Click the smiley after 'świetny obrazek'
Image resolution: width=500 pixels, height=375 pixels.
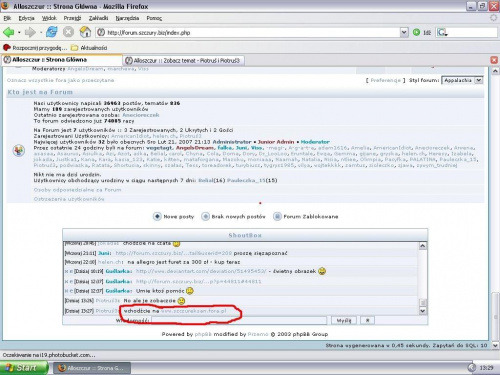click(322, 271)
